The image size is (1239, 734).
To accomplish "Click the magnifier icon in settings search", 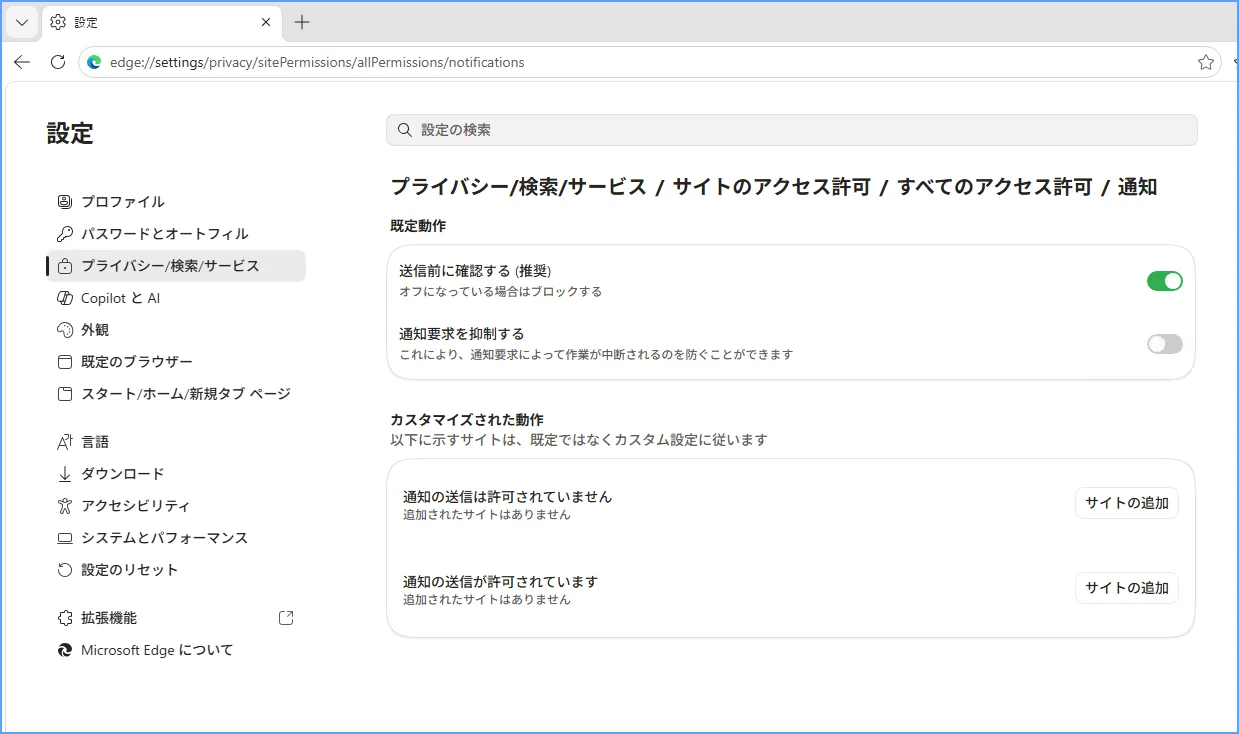I will pos(405,130).
